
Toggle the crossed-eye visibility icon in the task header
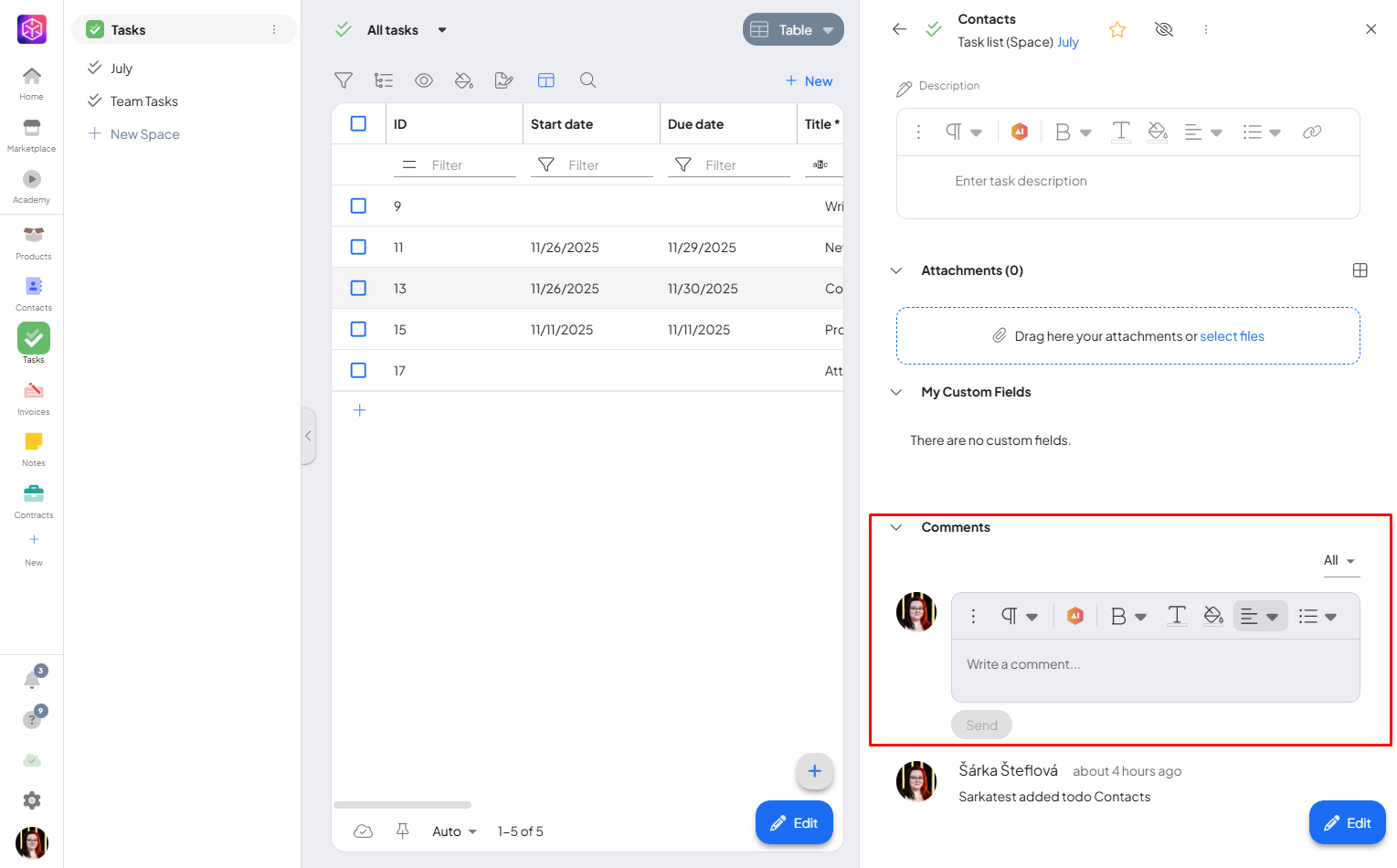(x=1163, y=29)
